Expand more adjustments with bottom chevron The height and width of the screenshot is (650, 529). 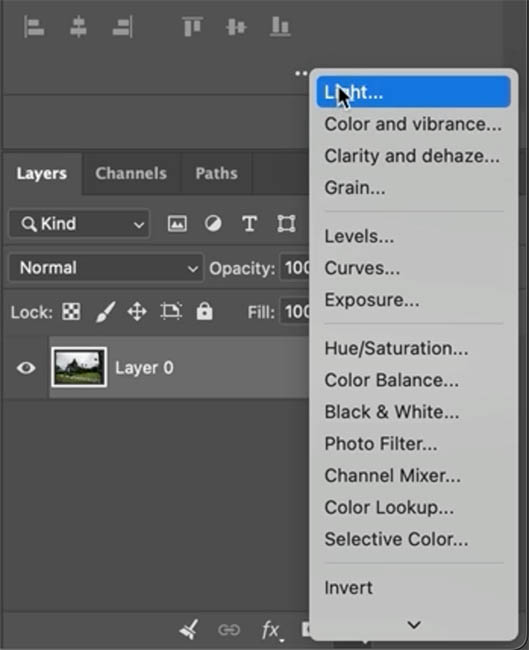point(414,625)
